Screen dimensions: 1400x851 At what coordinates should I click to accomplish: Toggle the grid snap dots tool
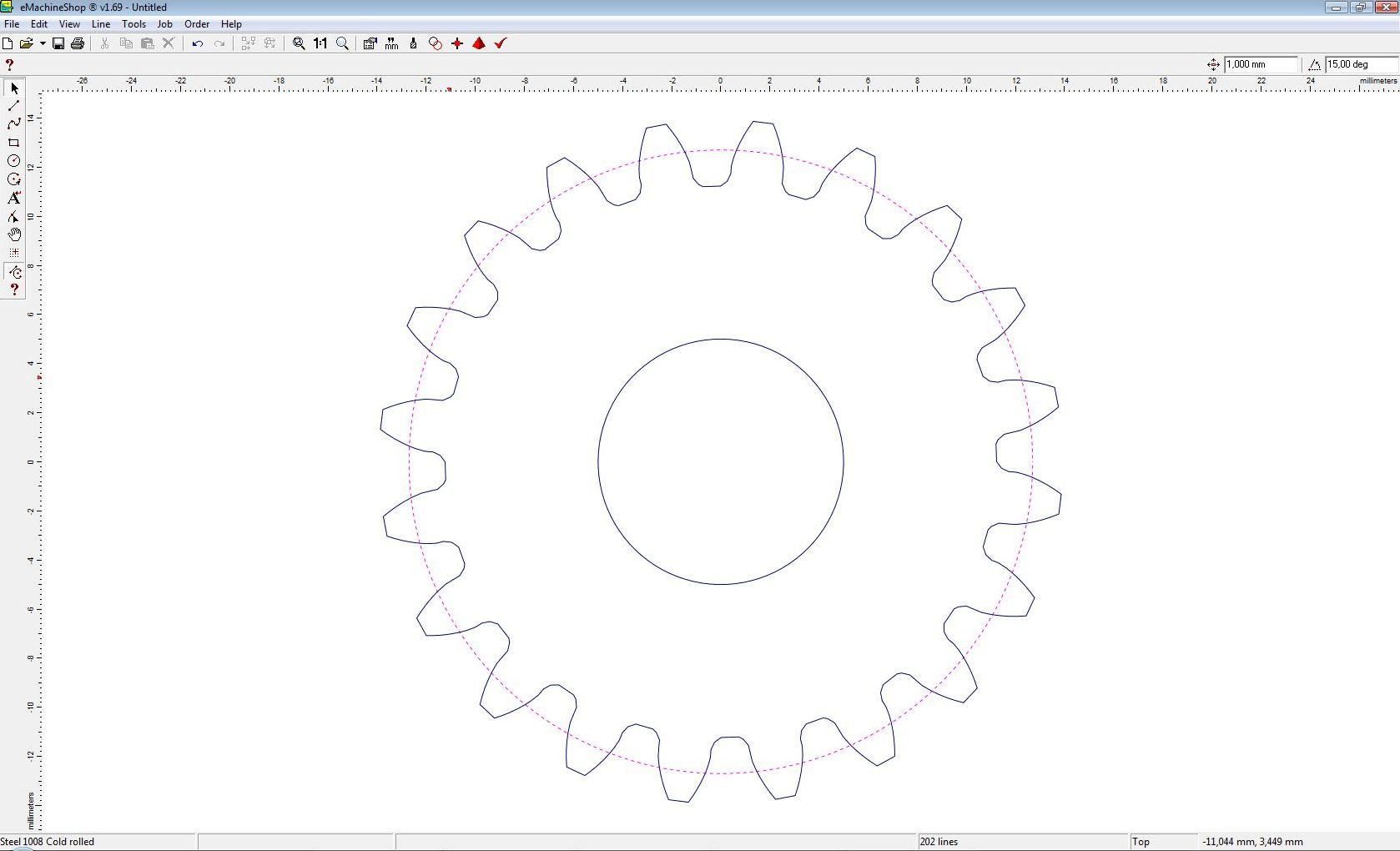click(x=13, y=252)
